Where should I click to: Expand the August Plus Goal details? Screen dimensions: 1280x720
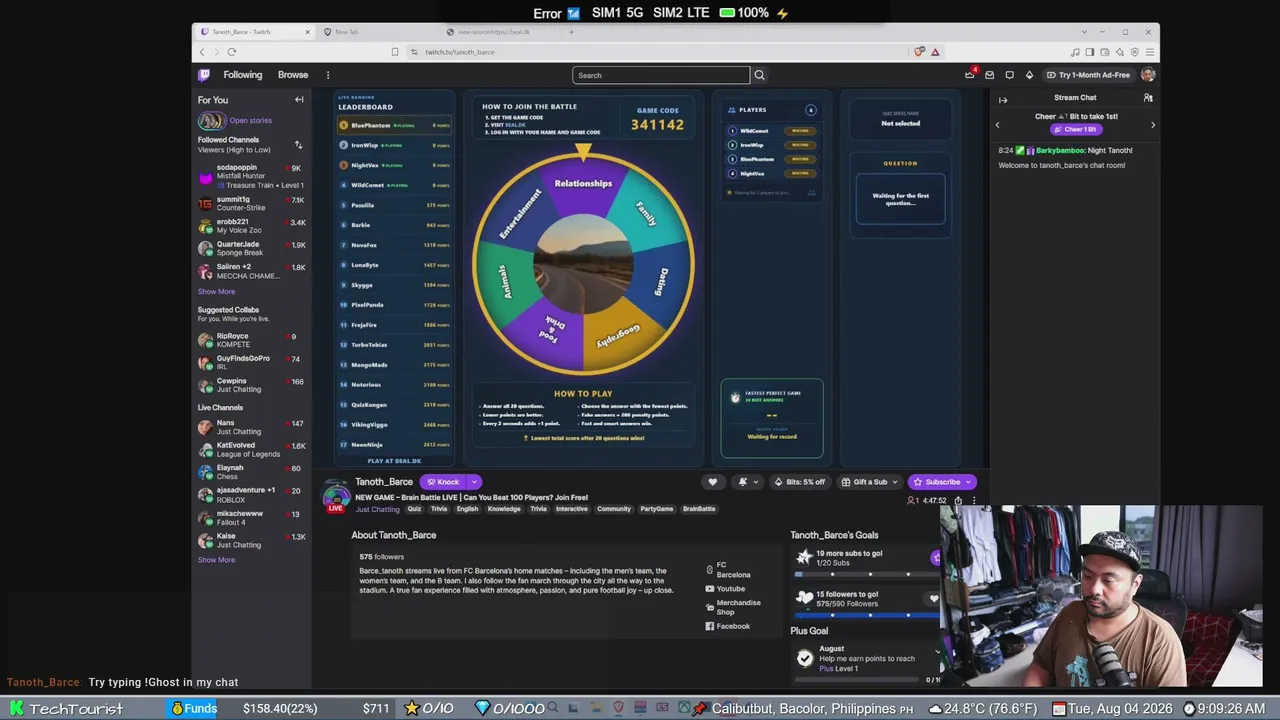[938, 652]
